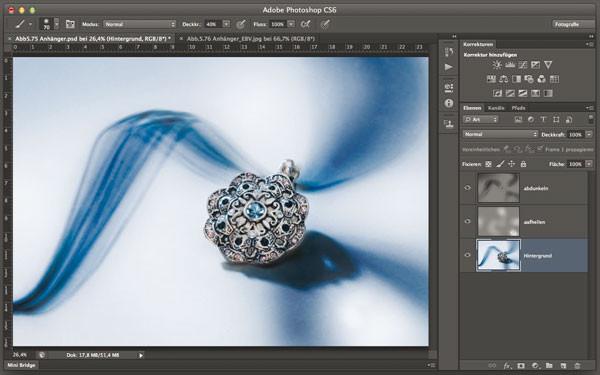Enable airbrush build-up icon
600x375 pixels.
pyautogui.click(x=305, y=24)
